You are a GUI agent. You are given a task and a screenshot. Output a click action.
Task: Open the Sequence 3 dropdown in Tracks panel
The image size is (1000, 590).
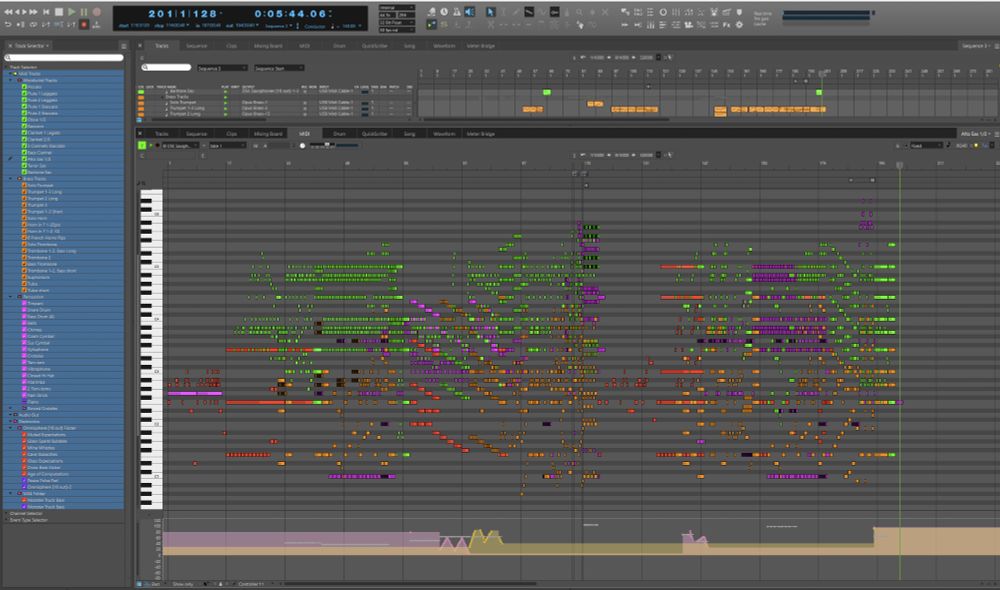[x=221, y=68]
